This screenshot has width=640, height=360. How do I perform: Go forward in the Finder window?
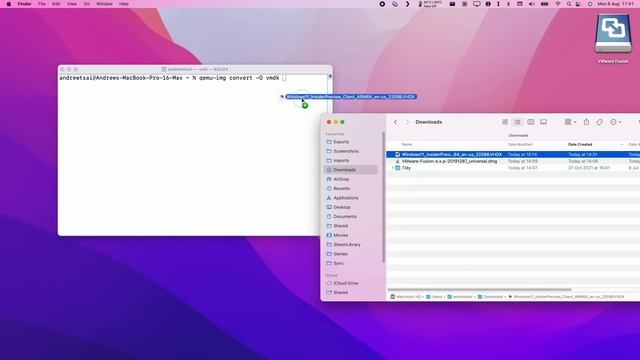(407, 122)
